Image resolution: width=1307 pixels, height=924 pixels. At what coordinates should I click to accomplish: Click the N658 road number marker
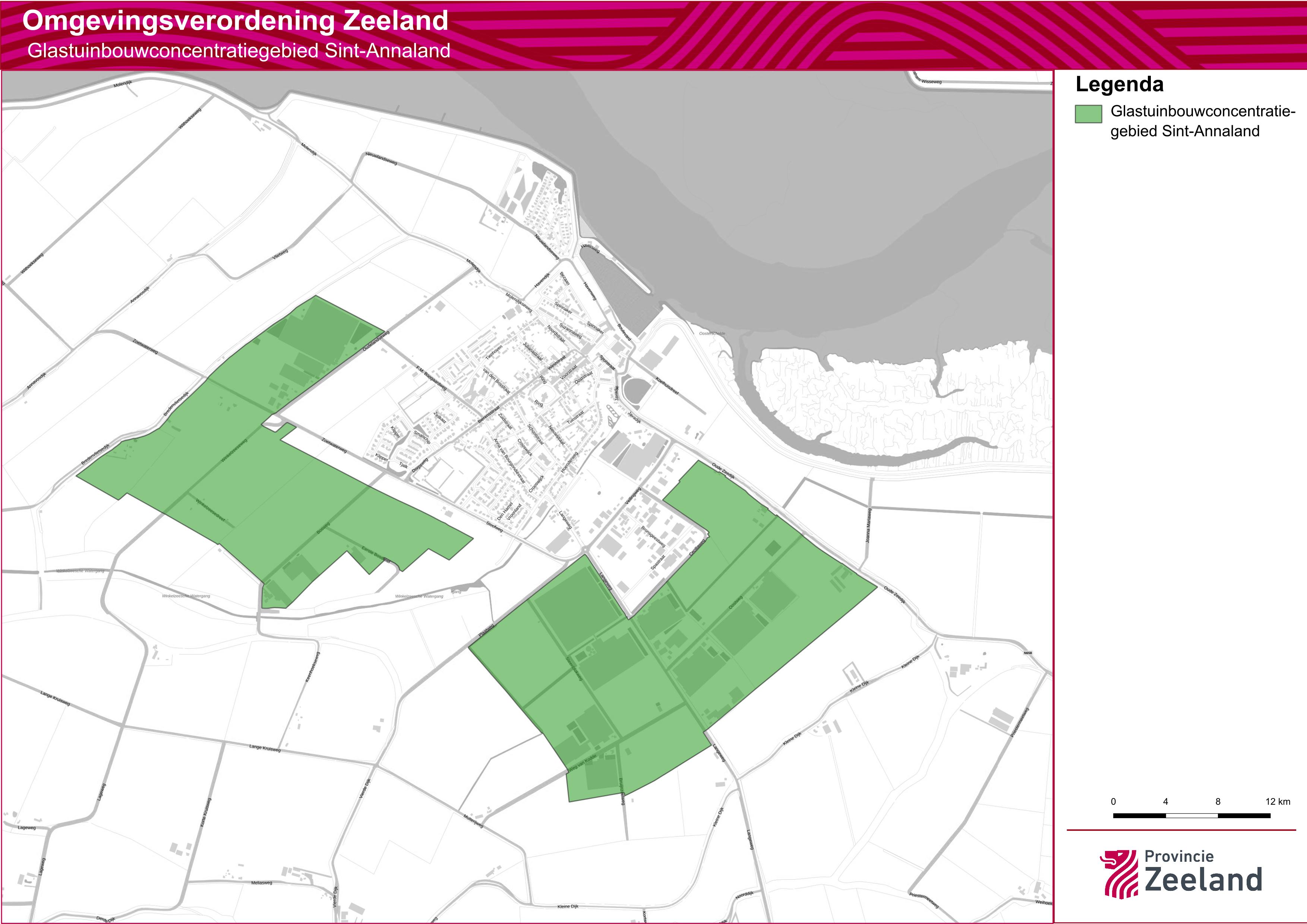click(x=1027, y=653)
